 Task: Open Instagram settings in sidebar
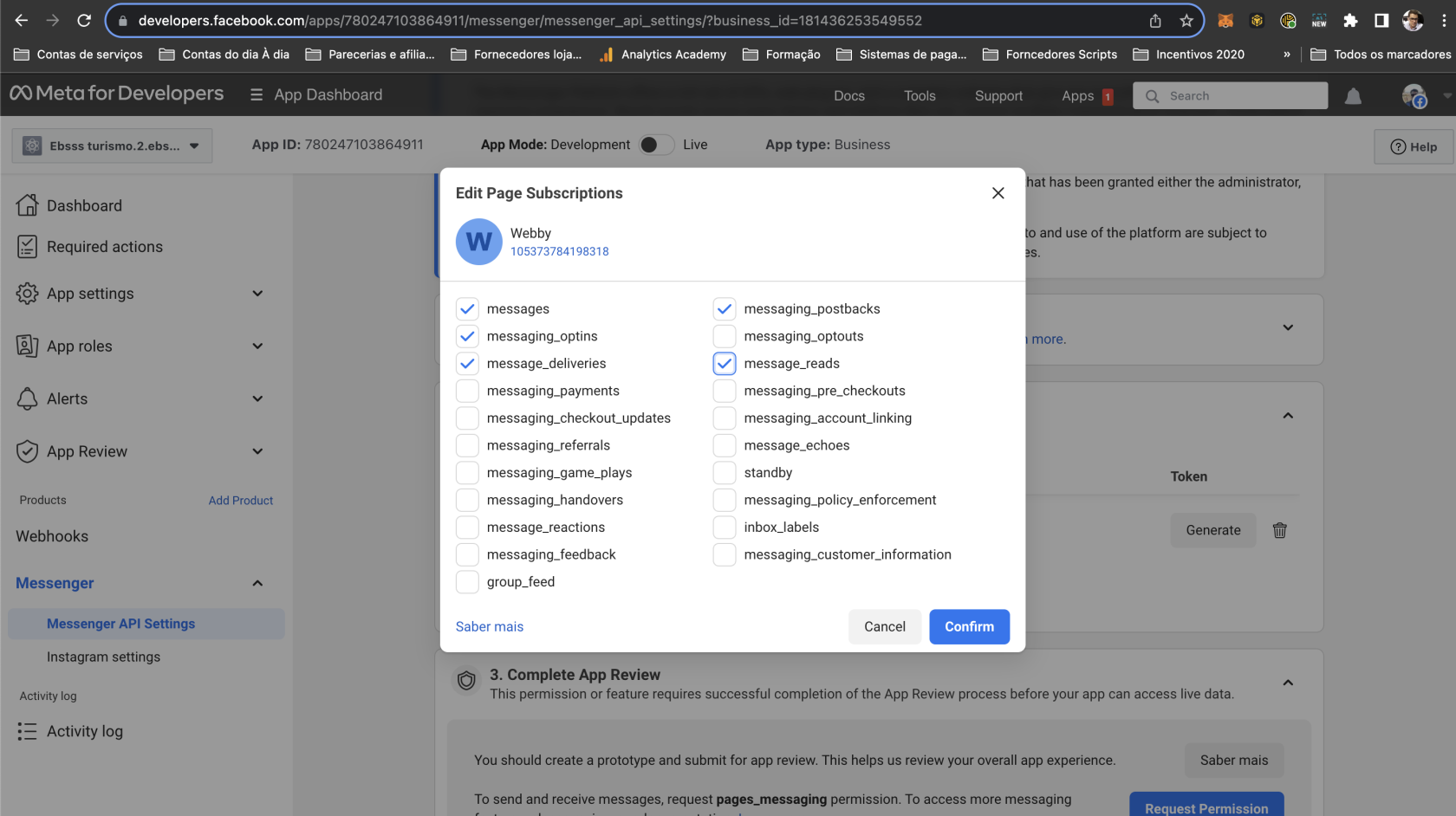[103, 657]
